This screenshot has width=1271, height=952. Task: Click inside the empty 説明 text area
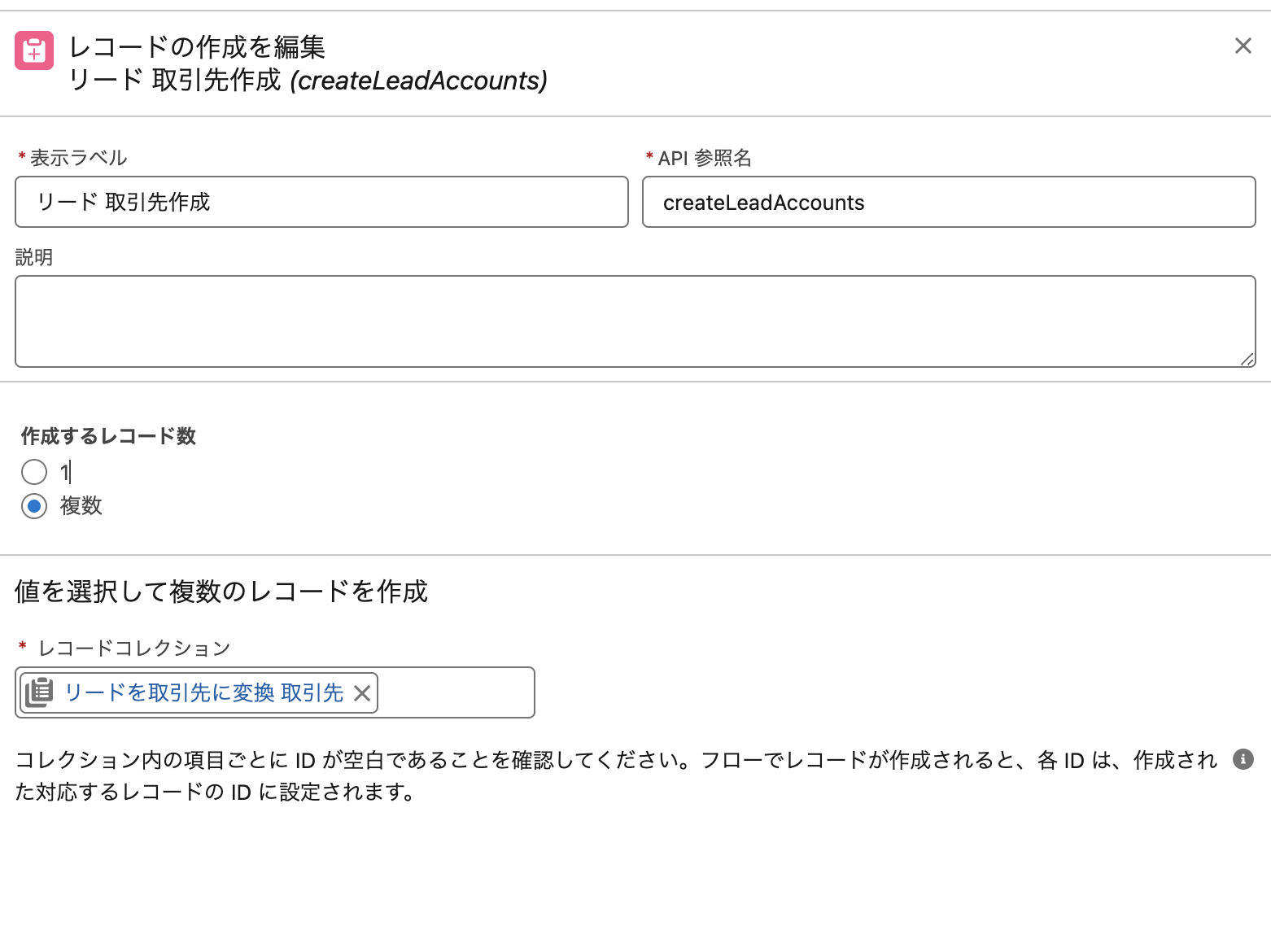tap(635, 320)
